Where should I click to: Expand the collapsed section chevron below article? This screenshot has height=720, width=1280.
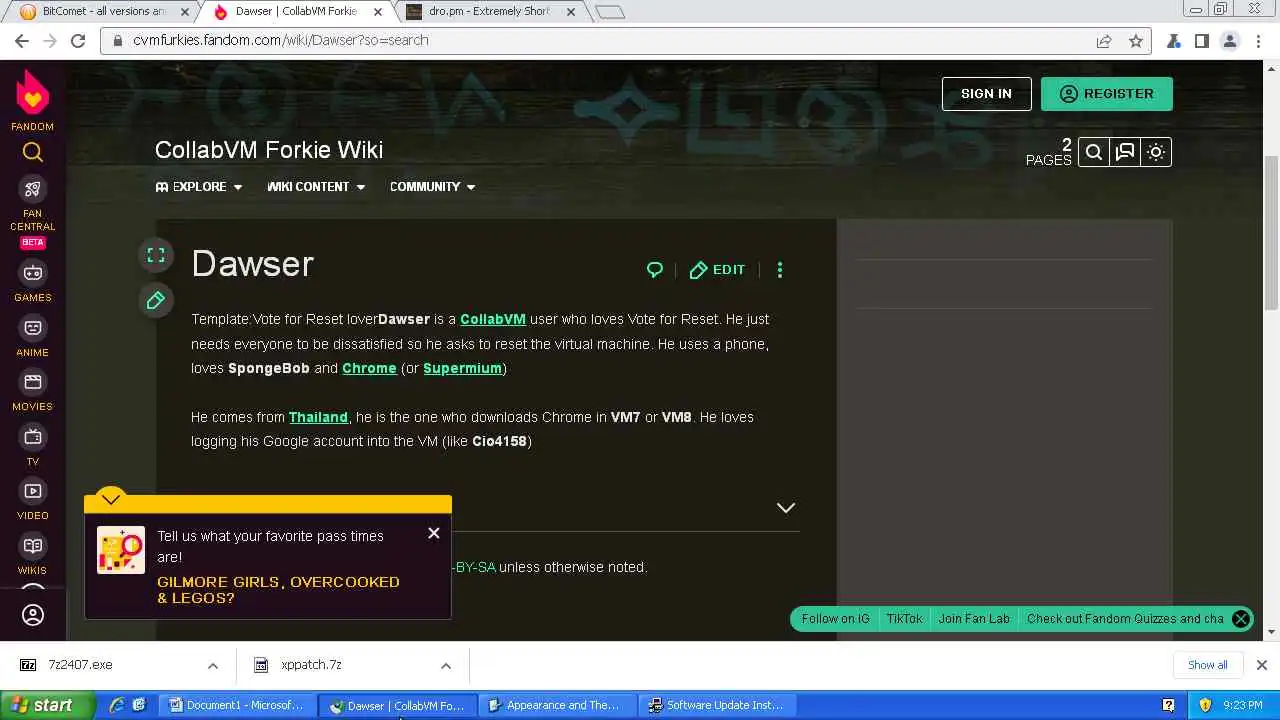[x=786, y=508]
